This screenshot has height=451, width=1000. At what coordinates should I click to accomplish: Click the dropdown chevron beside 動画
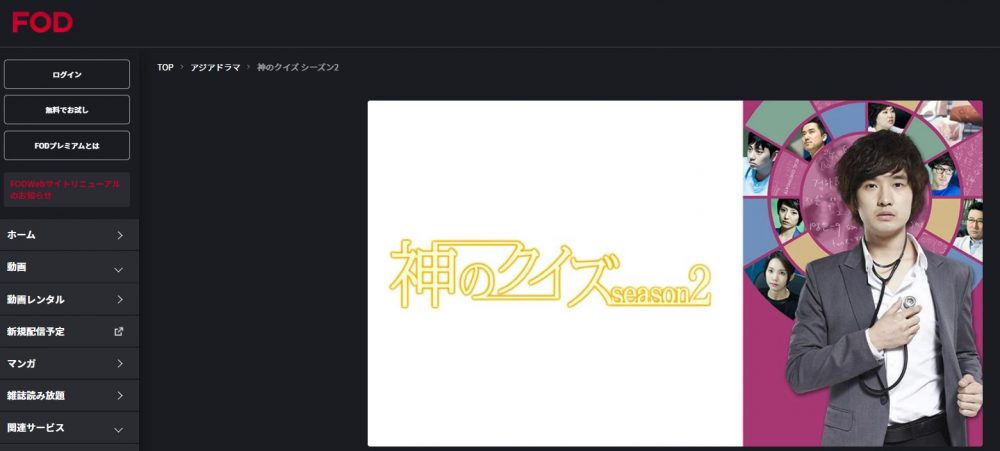119,269
